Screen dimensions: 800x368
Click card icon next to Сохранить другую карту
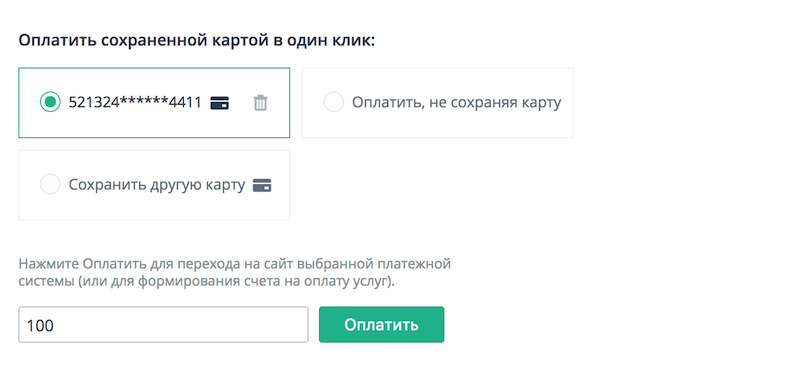pos(262,185)
